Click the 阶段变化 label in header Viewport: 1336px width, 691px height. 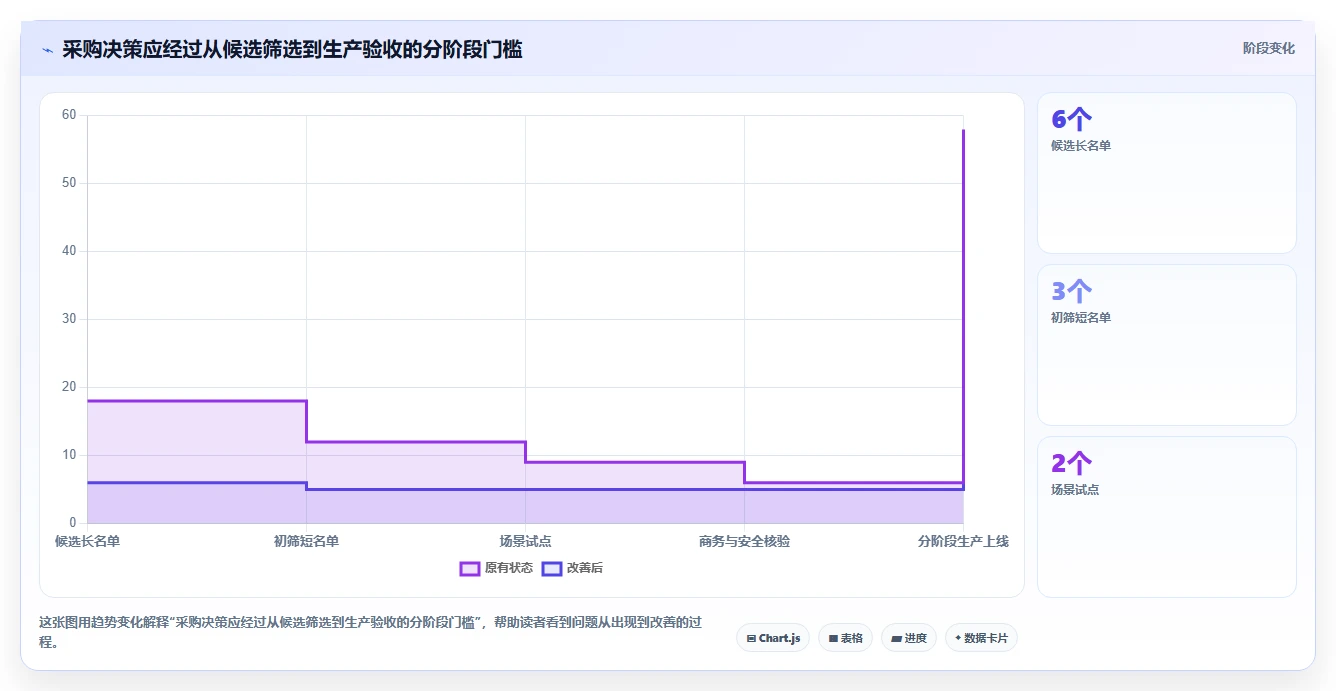pos(1268,48)
